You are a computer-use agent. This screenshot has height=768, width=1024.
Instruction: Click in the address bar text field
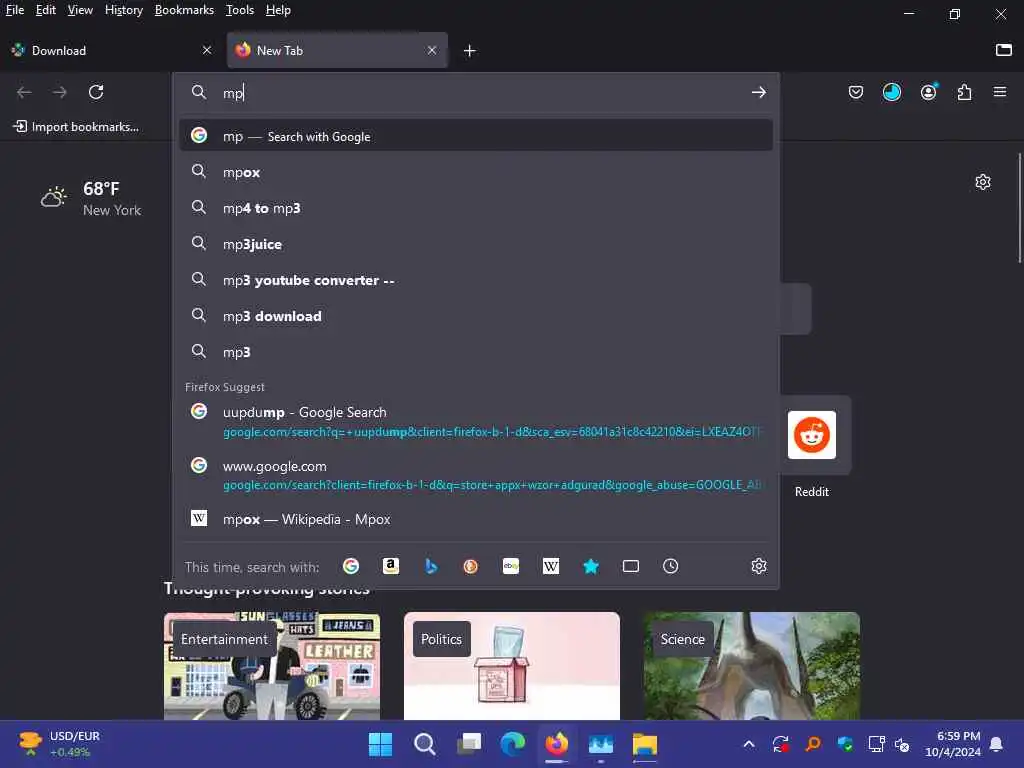(482, 93)
